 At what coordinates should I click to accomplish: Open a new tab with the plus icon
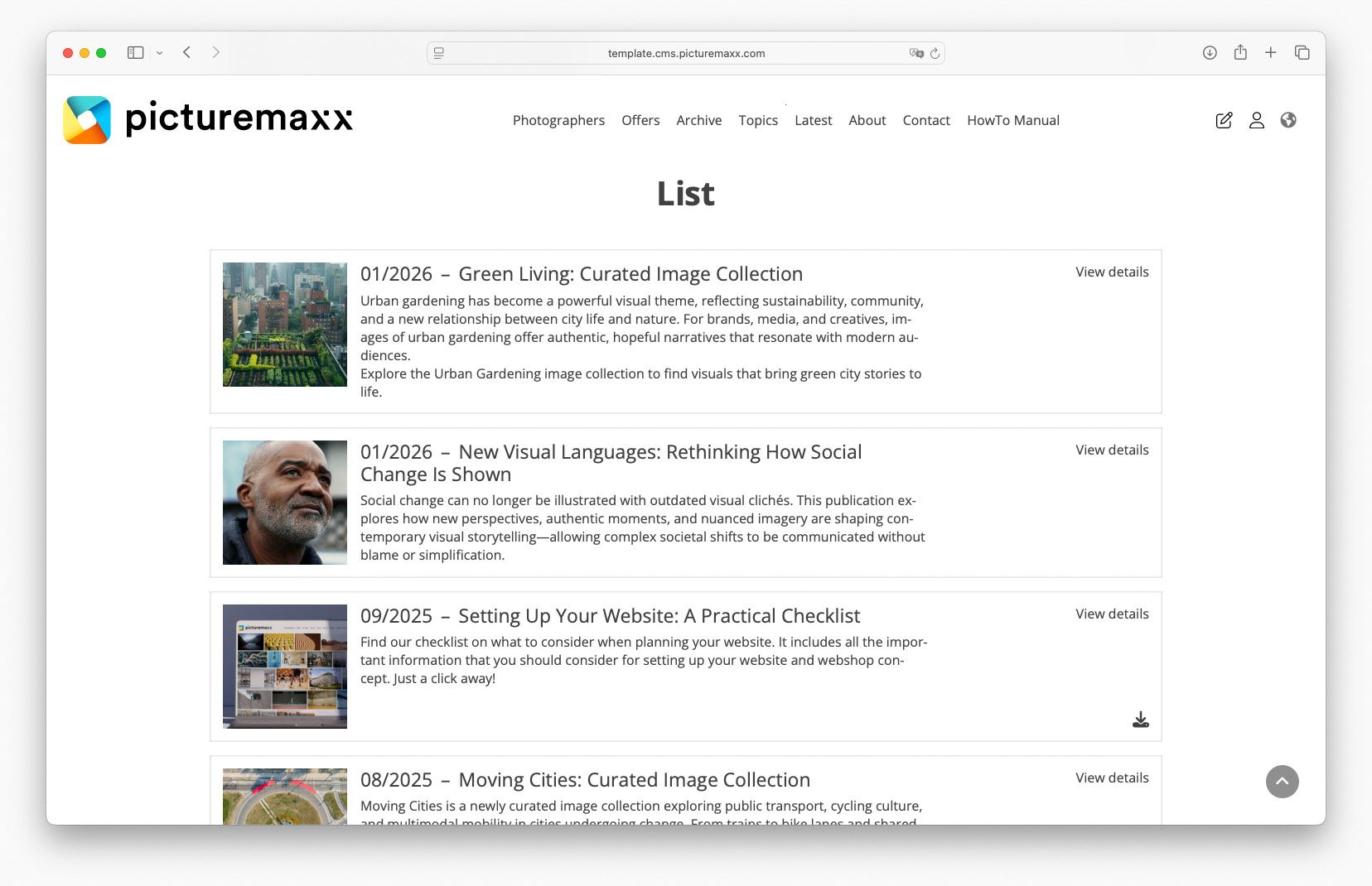(x=1270, y=52)
